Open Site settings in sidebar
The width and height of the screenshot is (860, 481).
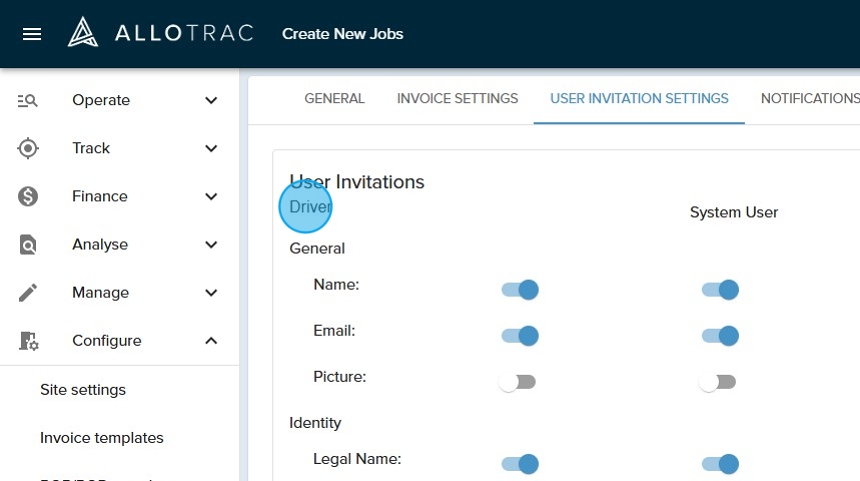coord(83,390)
